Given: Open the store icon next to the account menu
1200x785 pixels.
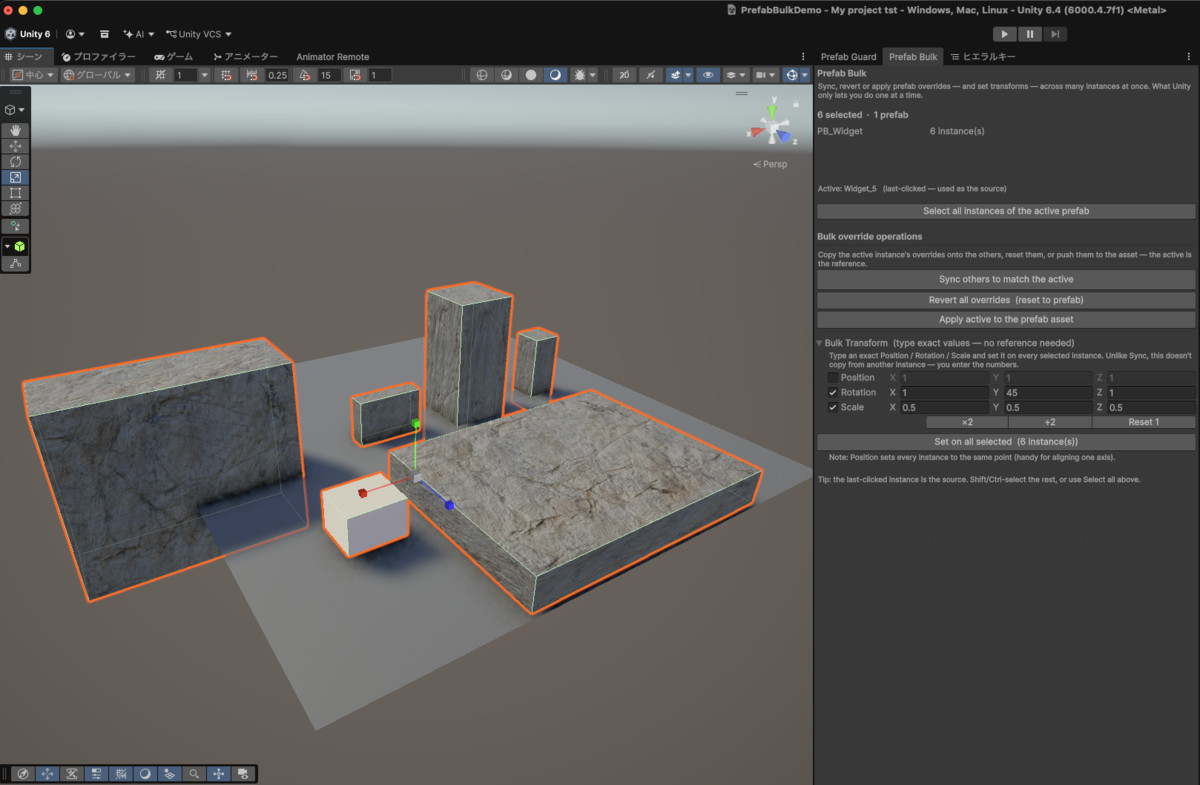Looking at the screenshot, I should (x=104, y=34).
